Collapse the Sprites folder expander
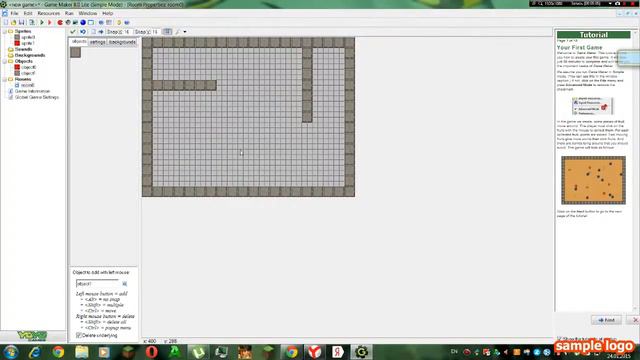This screenshot has height=360, width=640. (x=4, y=31)
